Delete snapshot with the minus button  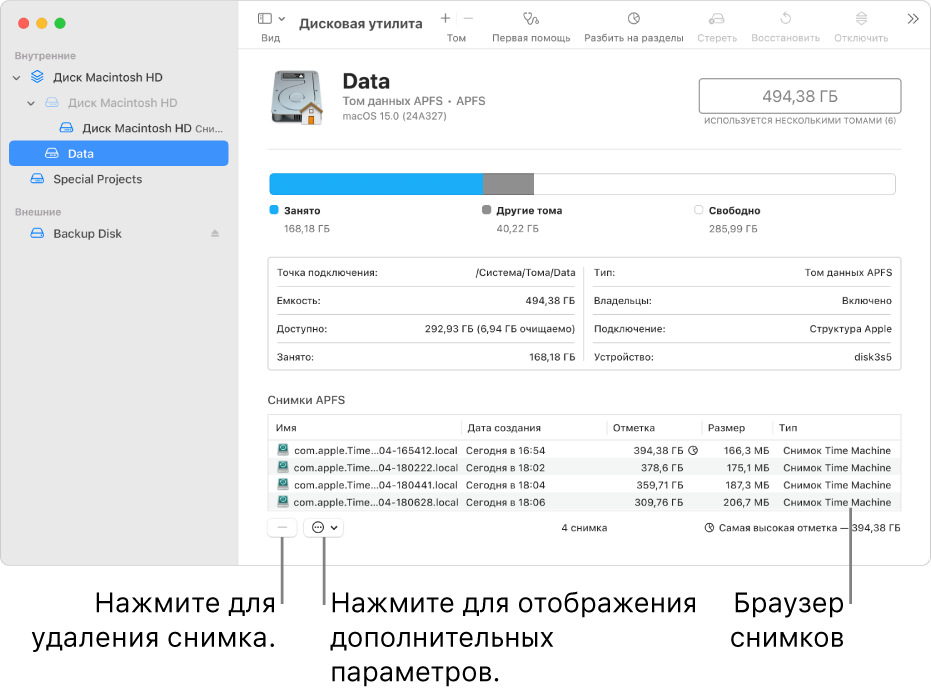pos(282,527)
